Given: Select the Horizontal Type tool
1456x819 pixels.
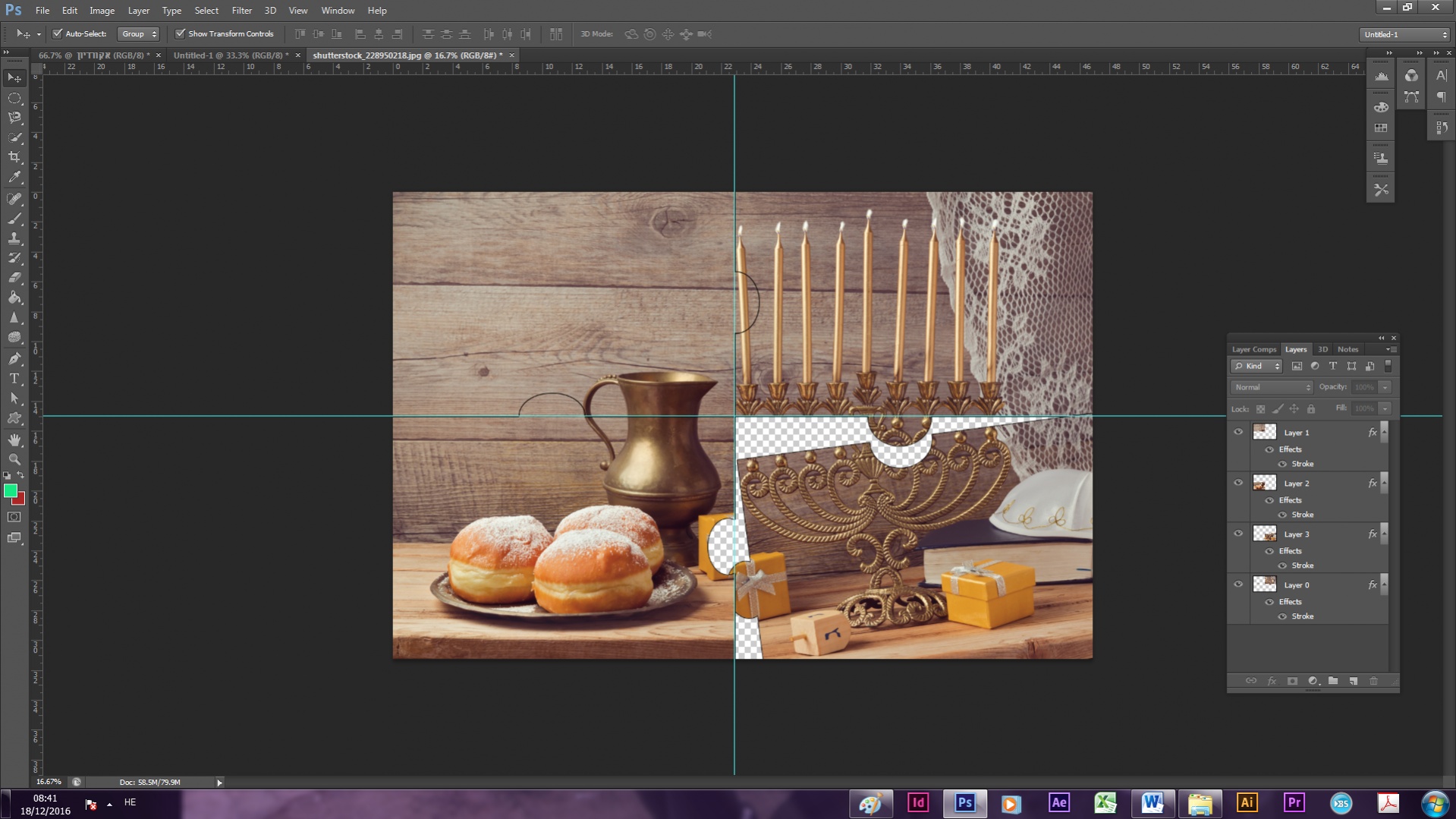Looking at the screenshot, I should pyautogui.click(x=14, y=378).
